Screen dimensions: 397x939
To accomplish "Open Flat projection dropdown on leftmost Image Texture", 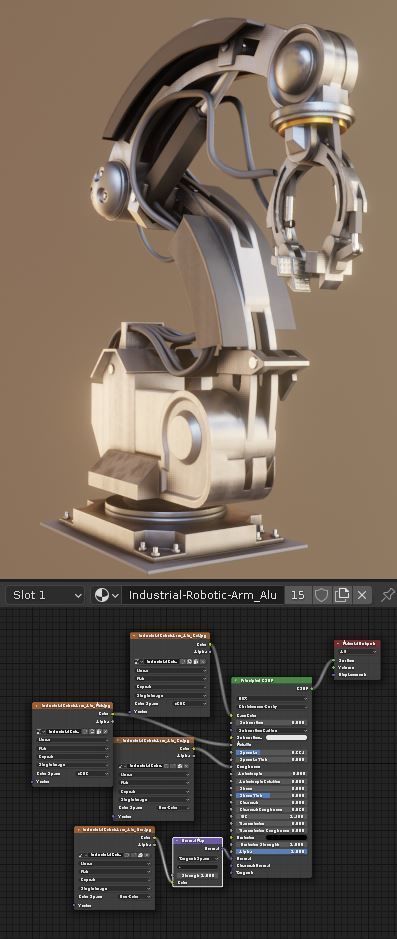I will pyautogui.click(x=72, y=748).
